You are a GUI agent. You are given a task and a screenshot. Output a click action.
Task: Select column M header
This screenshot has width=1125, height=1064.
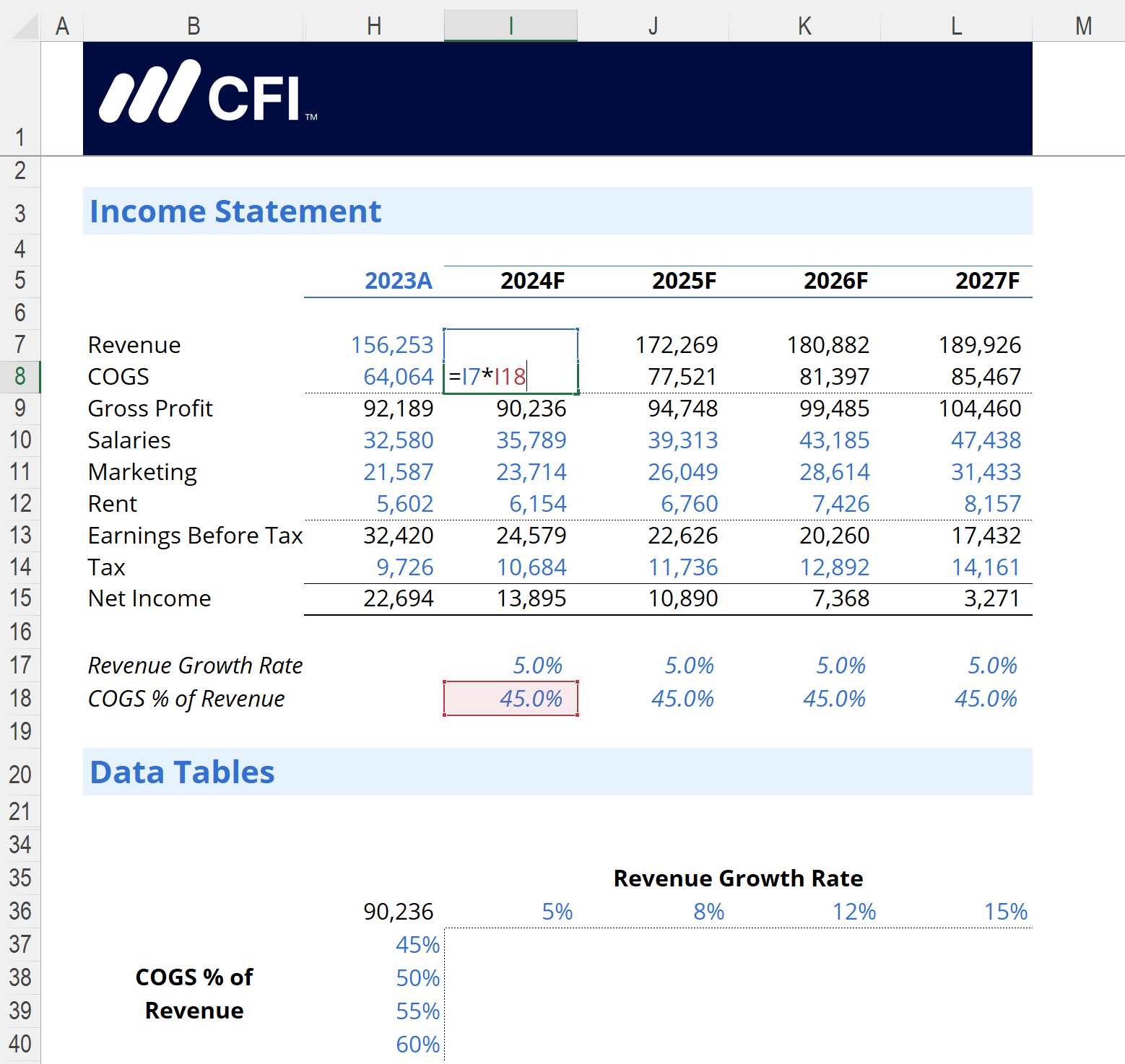[x=1082, y=26]
